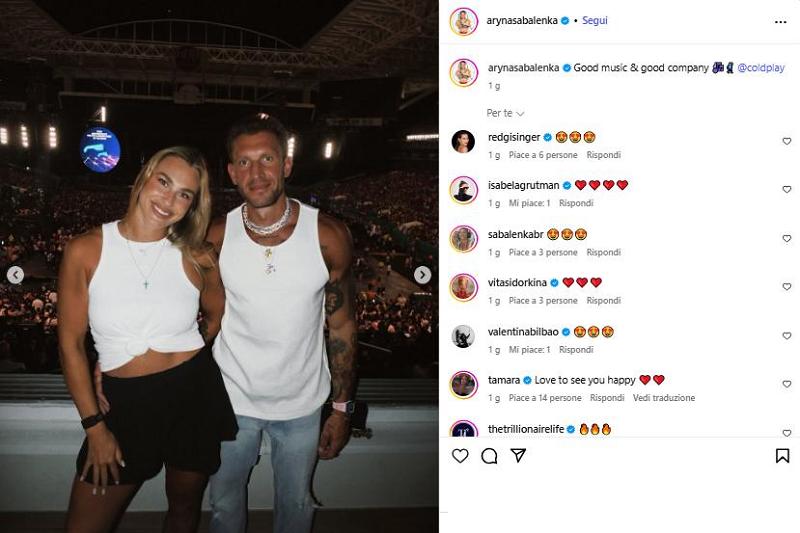Click 'Vedi traduzione' on tamara's comment

point(663,398)
